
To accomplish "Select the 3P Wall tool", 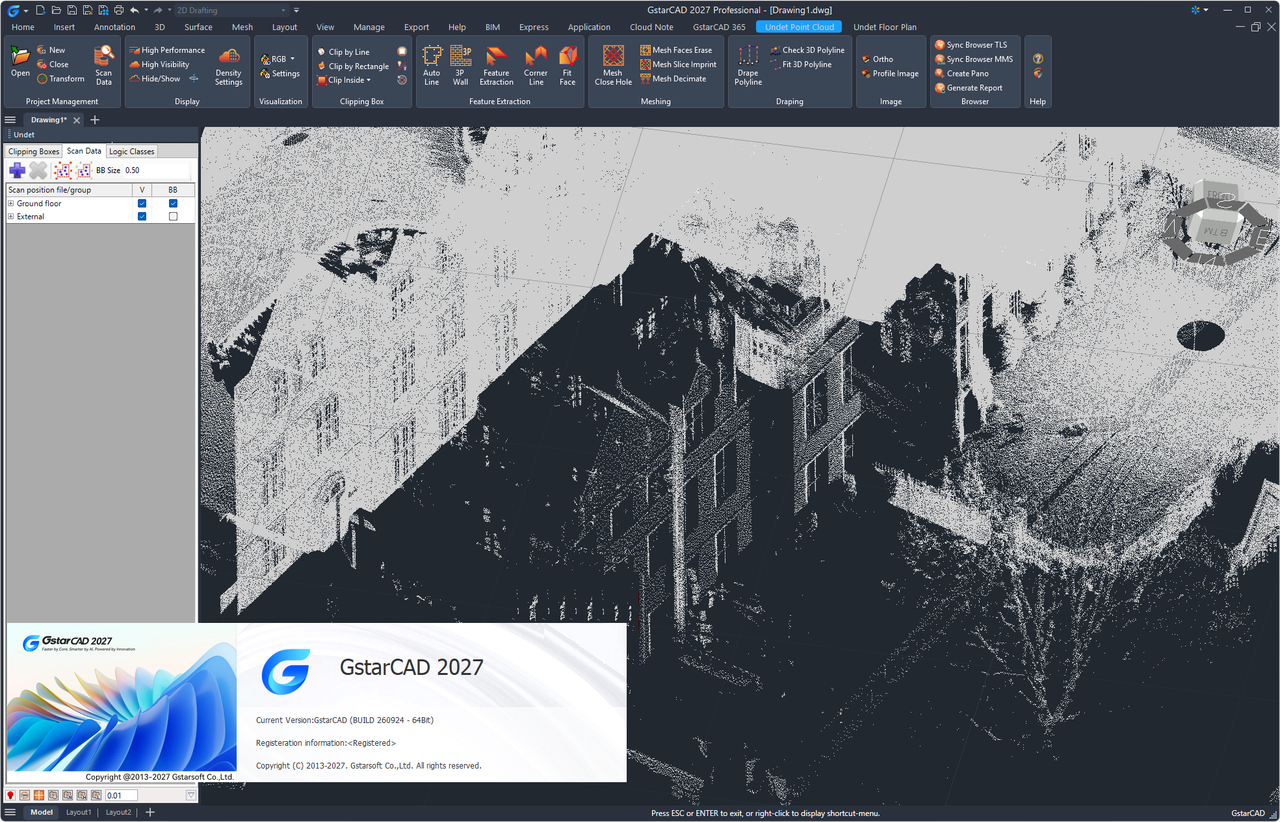I will (460, 64).
